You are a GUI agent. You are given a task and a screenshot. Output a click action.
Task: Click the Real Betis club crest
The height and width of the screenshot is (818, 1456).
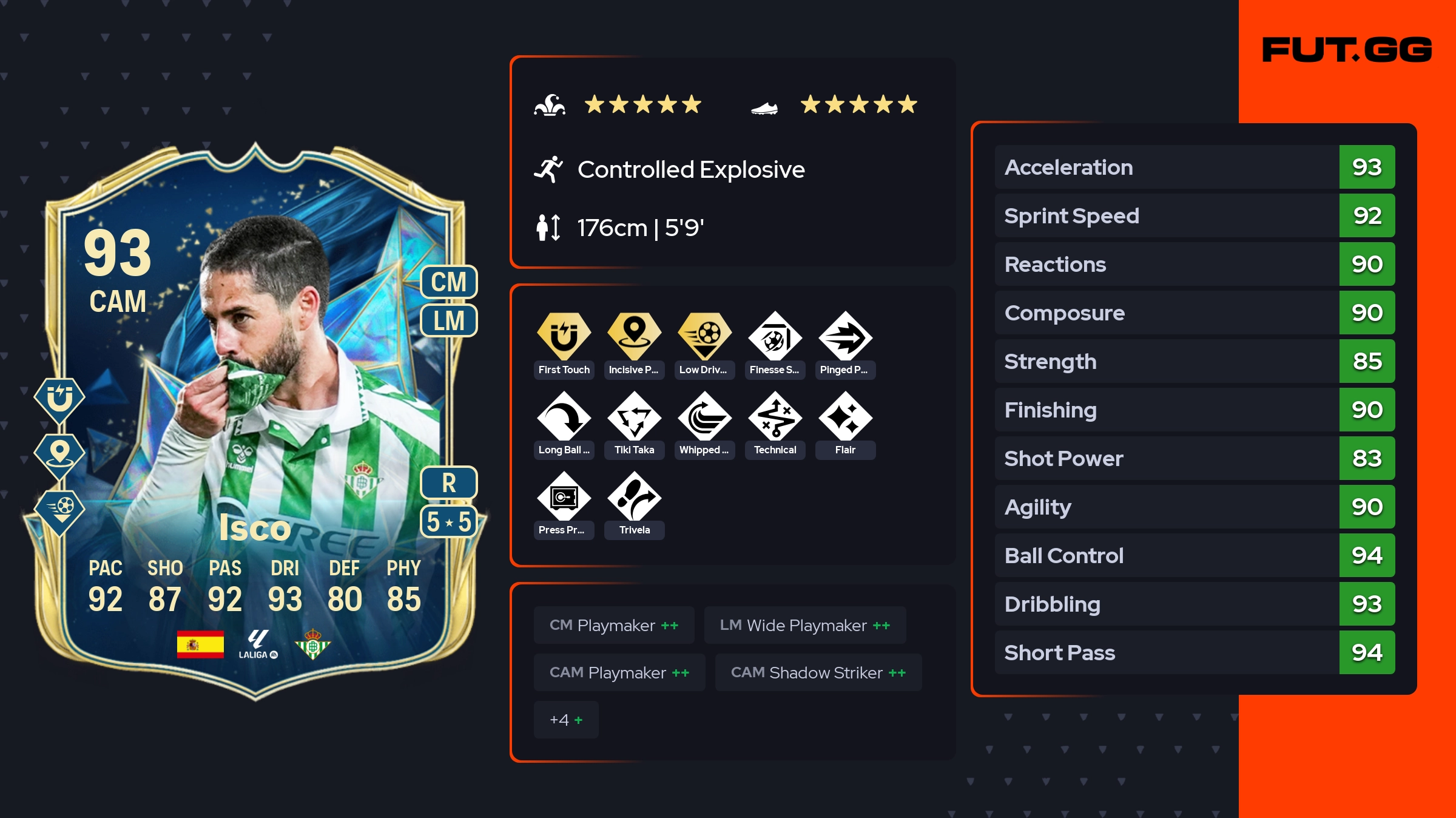tap(312, 644)
